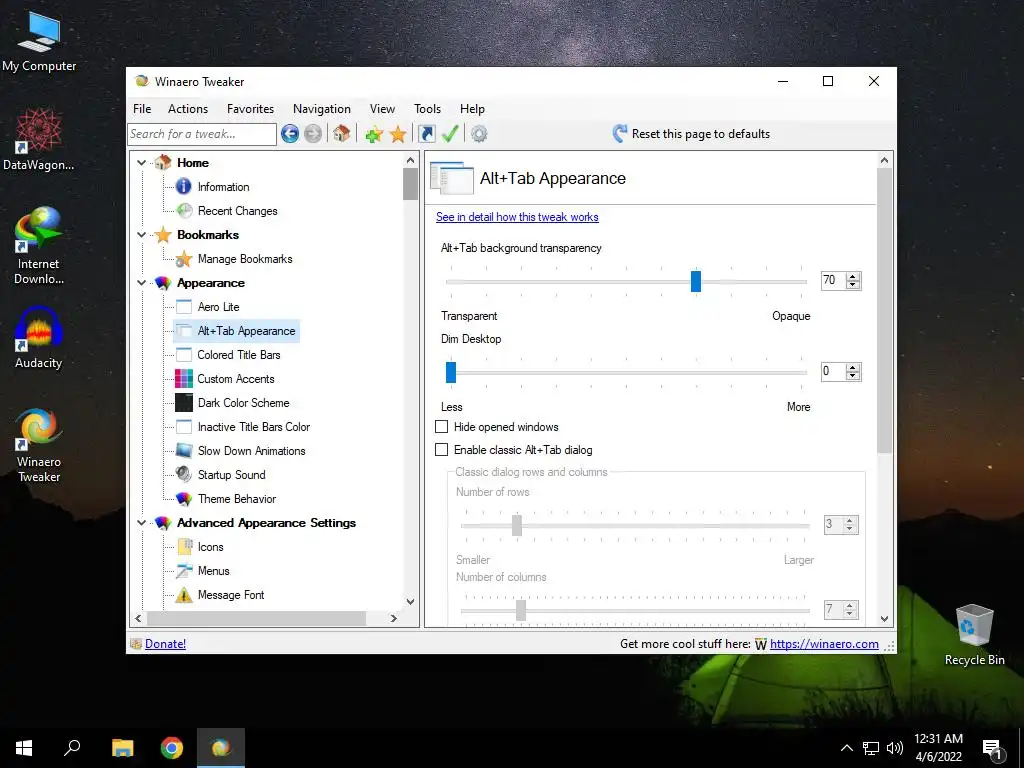Open the Navigation menu
Image resolution: width=1024 pixels, height=768 pixels.
tap(322, 109)
